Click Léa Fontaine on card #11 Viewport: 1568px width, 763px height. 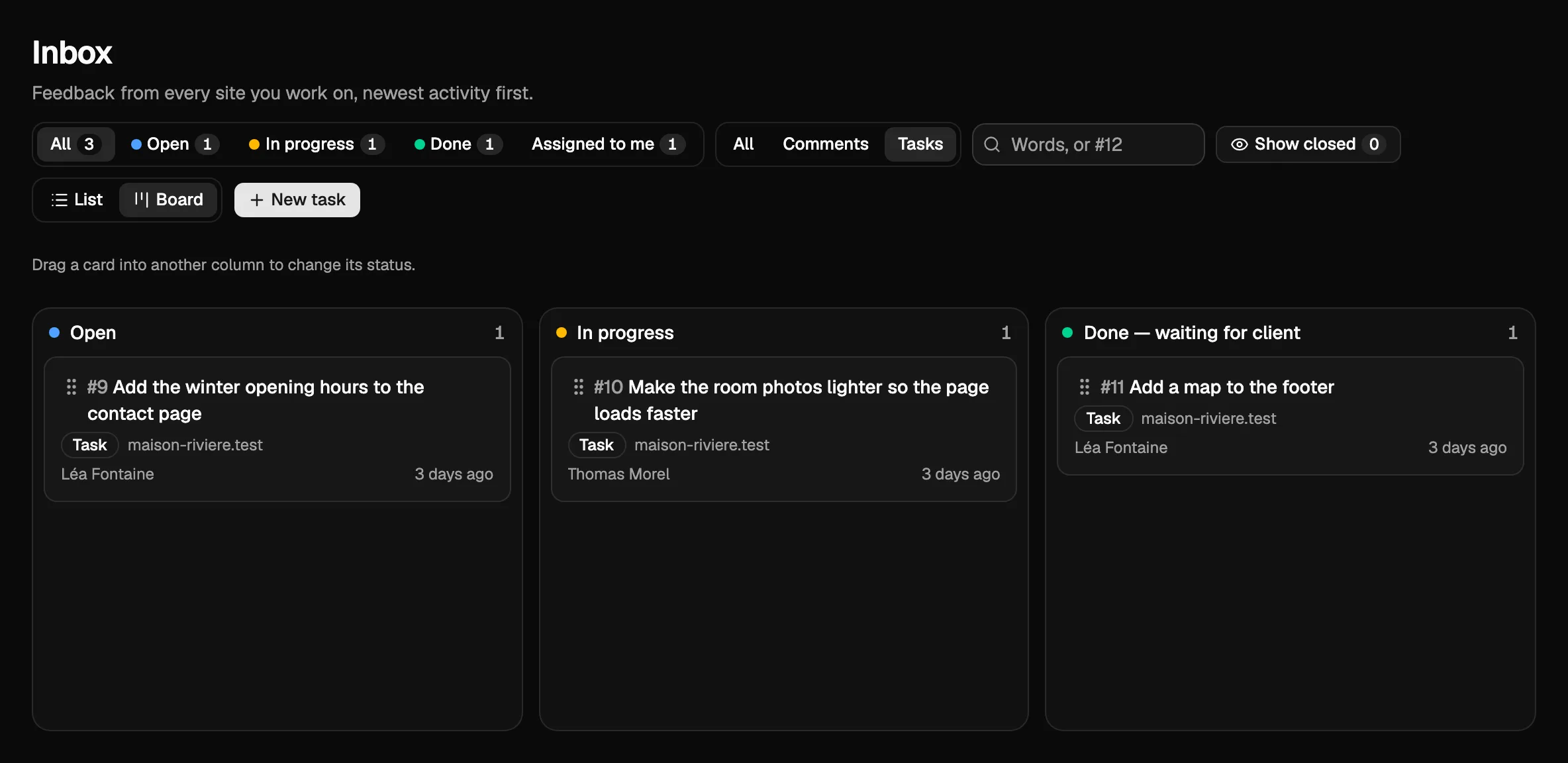[x=1121, y=448]
